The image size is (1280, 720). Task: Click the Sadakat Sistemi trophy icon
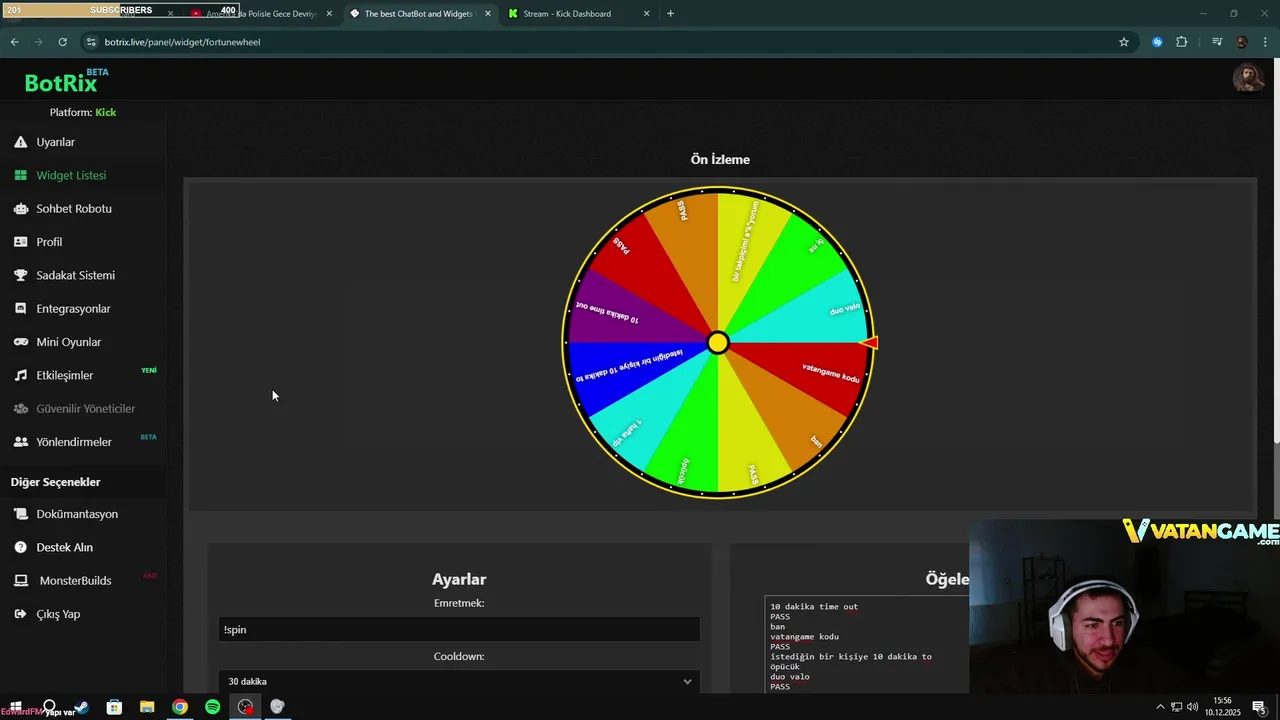[x=20, y=275]
